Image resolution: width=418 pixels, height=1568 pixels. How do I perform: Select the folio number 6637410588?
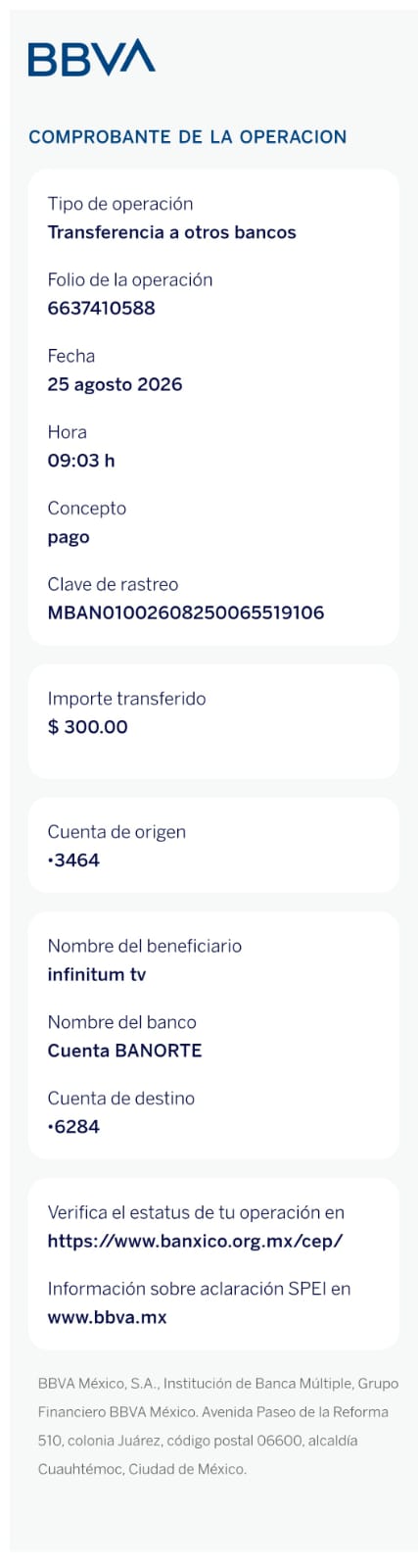click(101, 308)
